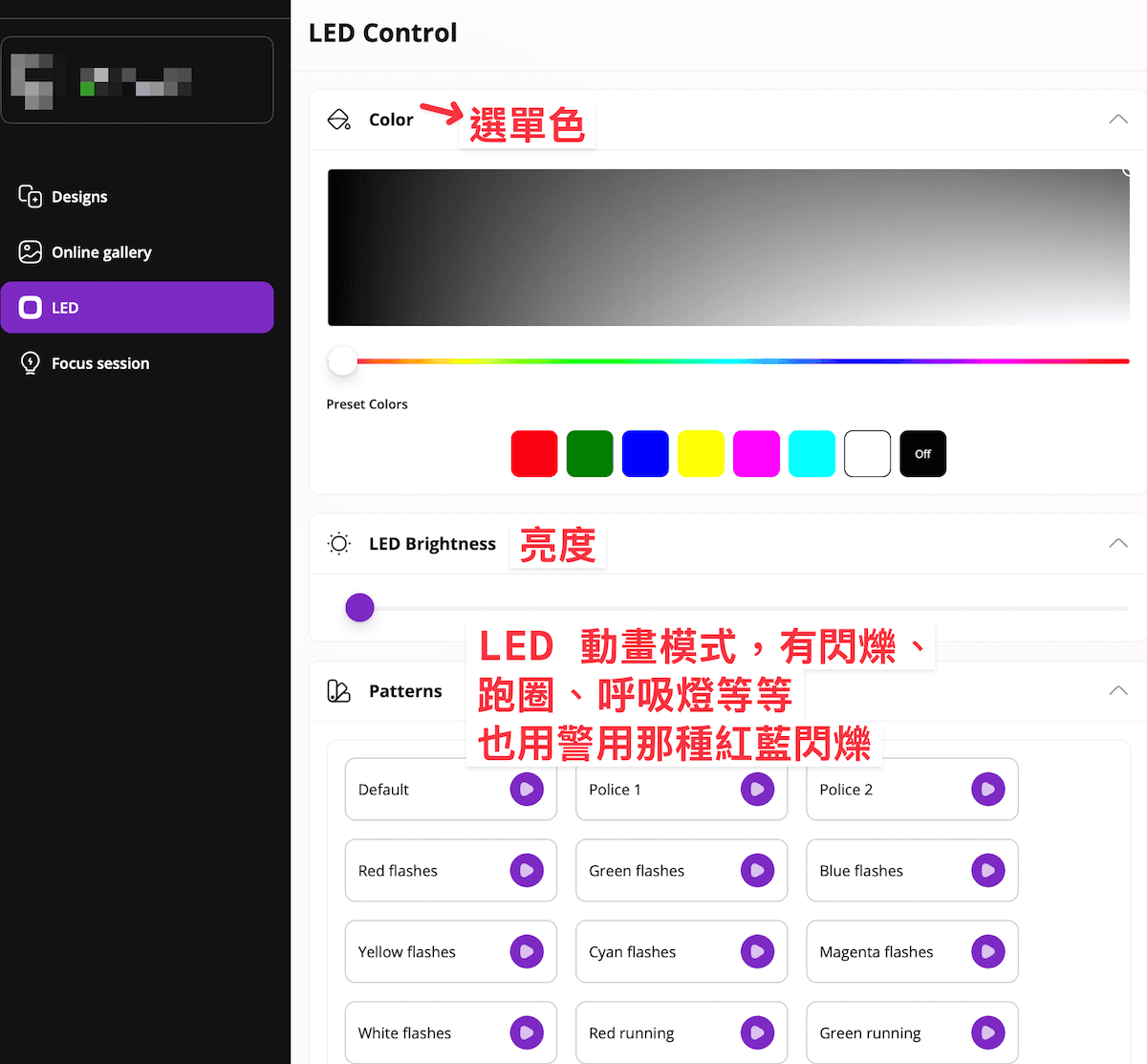Click the LED Brightness sun icon
The image size is (1147, 1064).
338,543
